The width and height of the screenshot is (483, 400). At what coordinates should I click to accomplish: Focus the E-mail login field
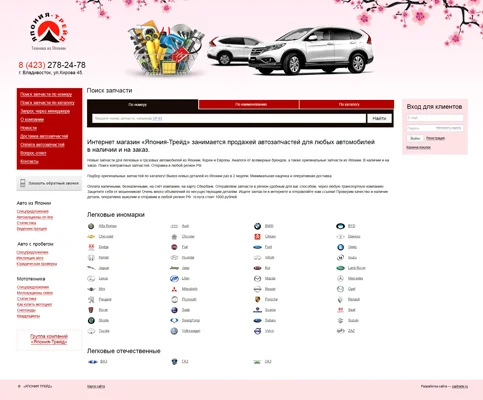435,118
